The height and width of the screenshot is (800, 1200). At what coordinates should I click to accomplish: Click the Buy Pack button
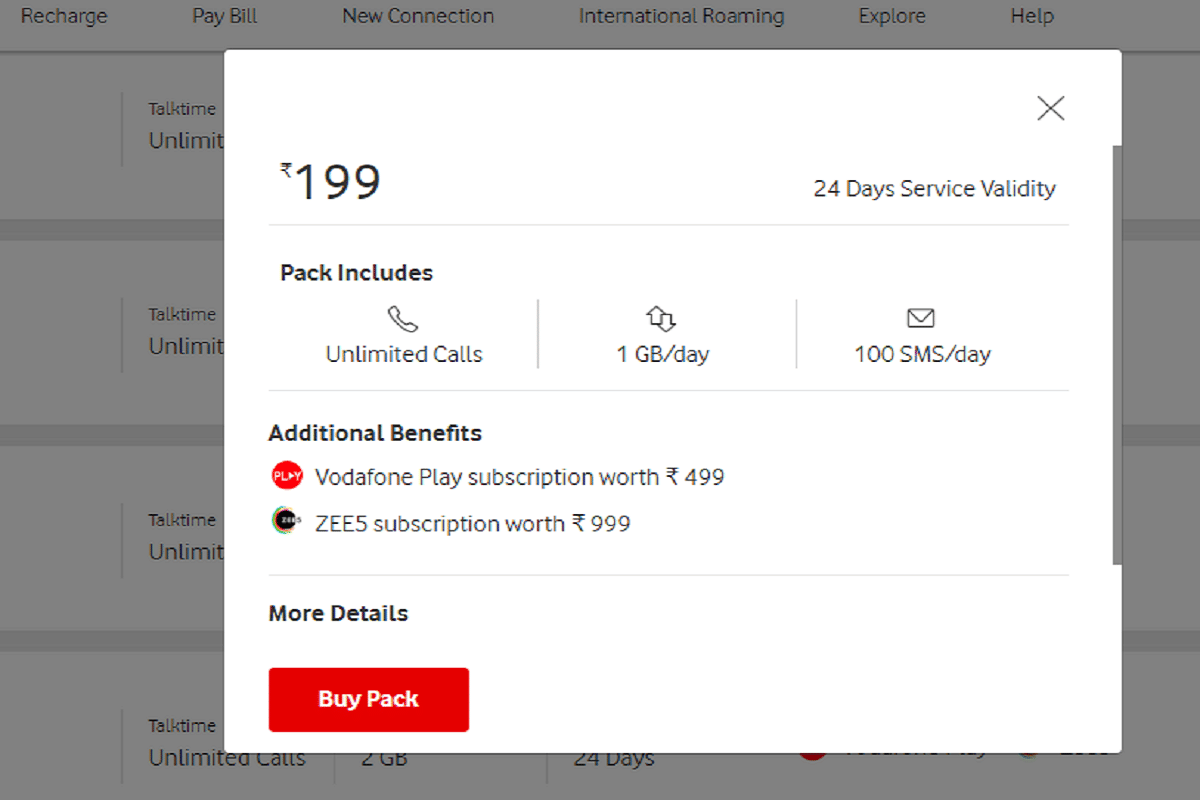coord(368,699)
